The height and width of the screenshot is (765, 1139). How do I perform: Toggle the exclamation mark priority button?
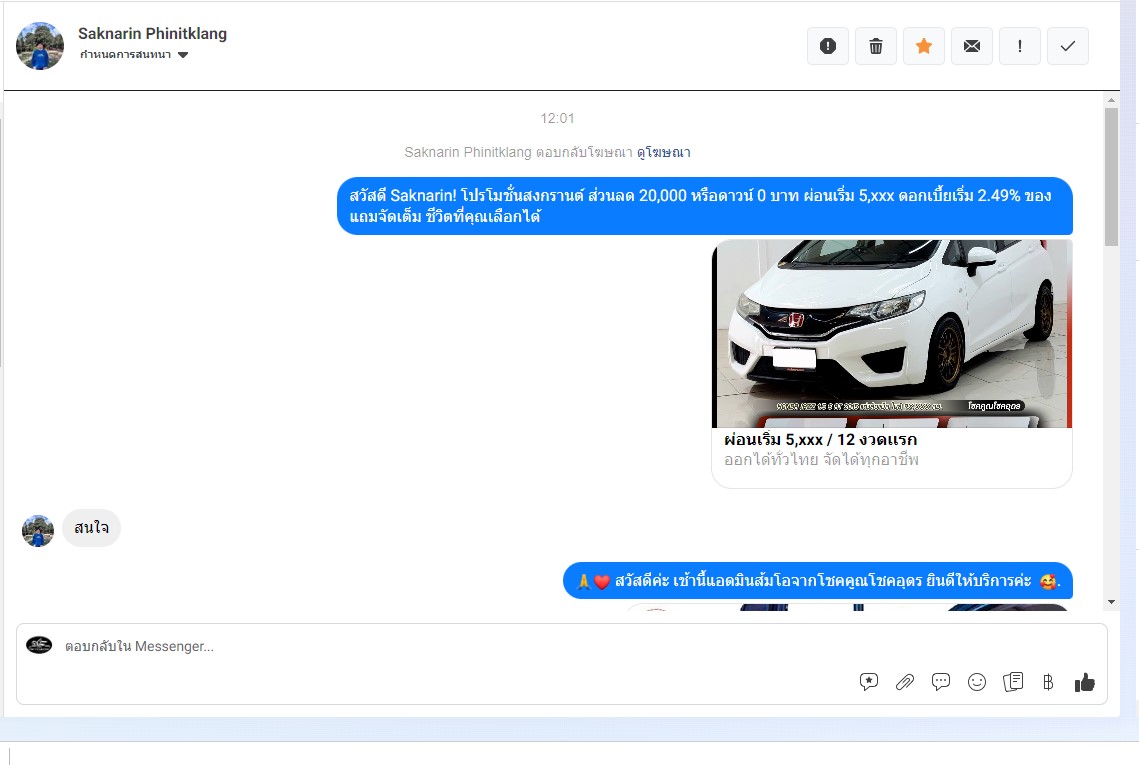1020,46
